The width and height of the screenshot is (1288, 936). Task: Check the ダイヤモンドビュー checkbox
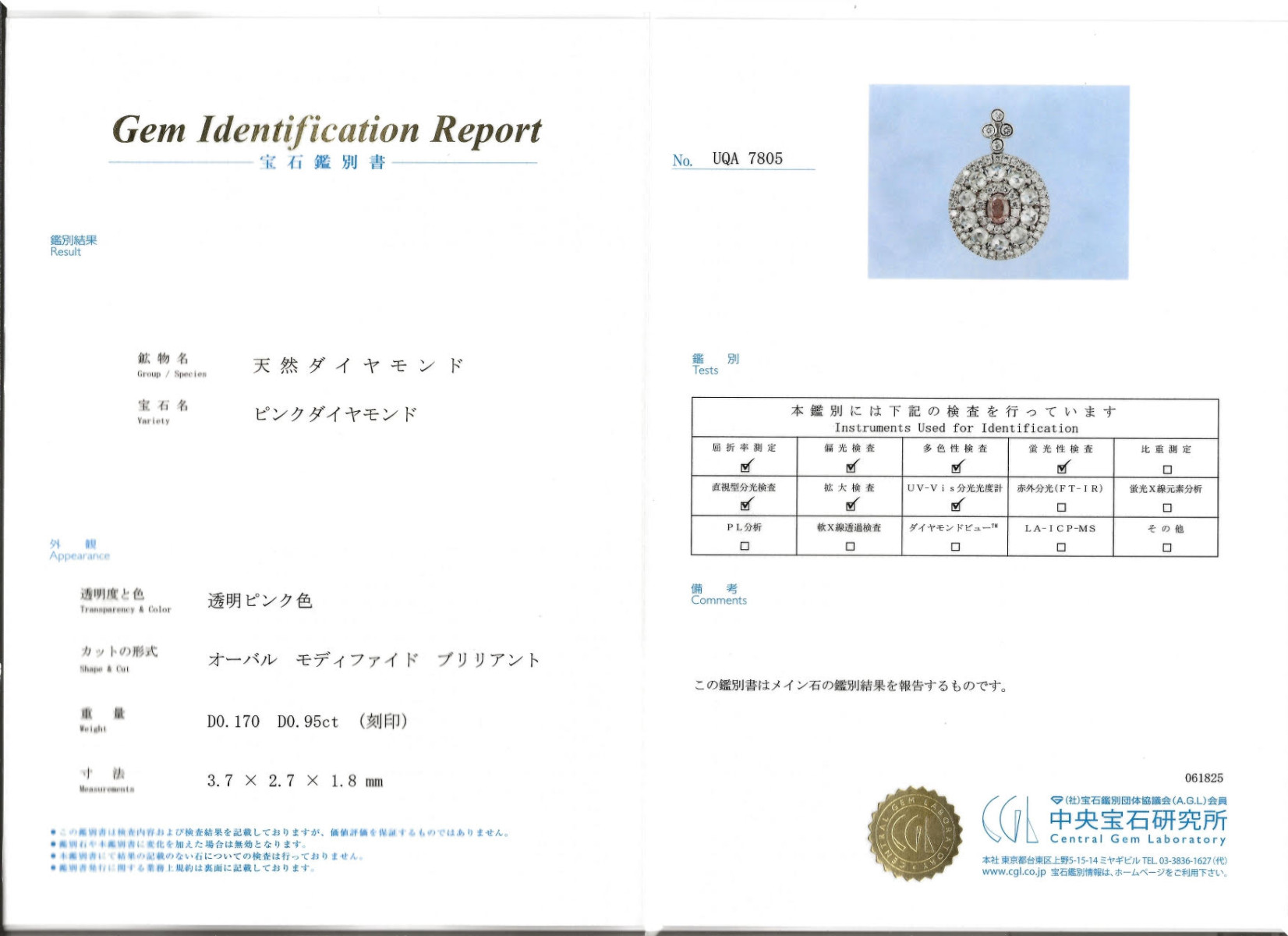[x=955, y=547]
